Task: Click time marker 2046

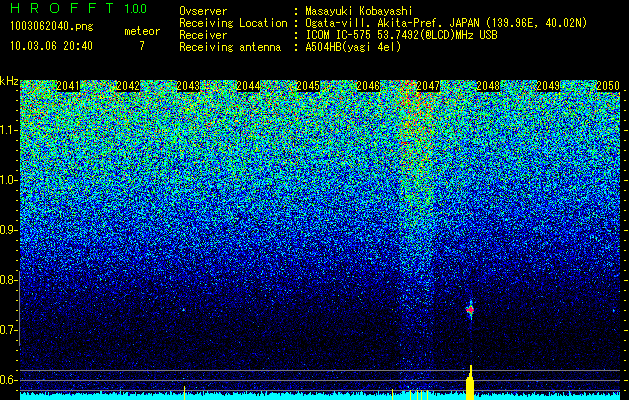Action: coord(368,86)
